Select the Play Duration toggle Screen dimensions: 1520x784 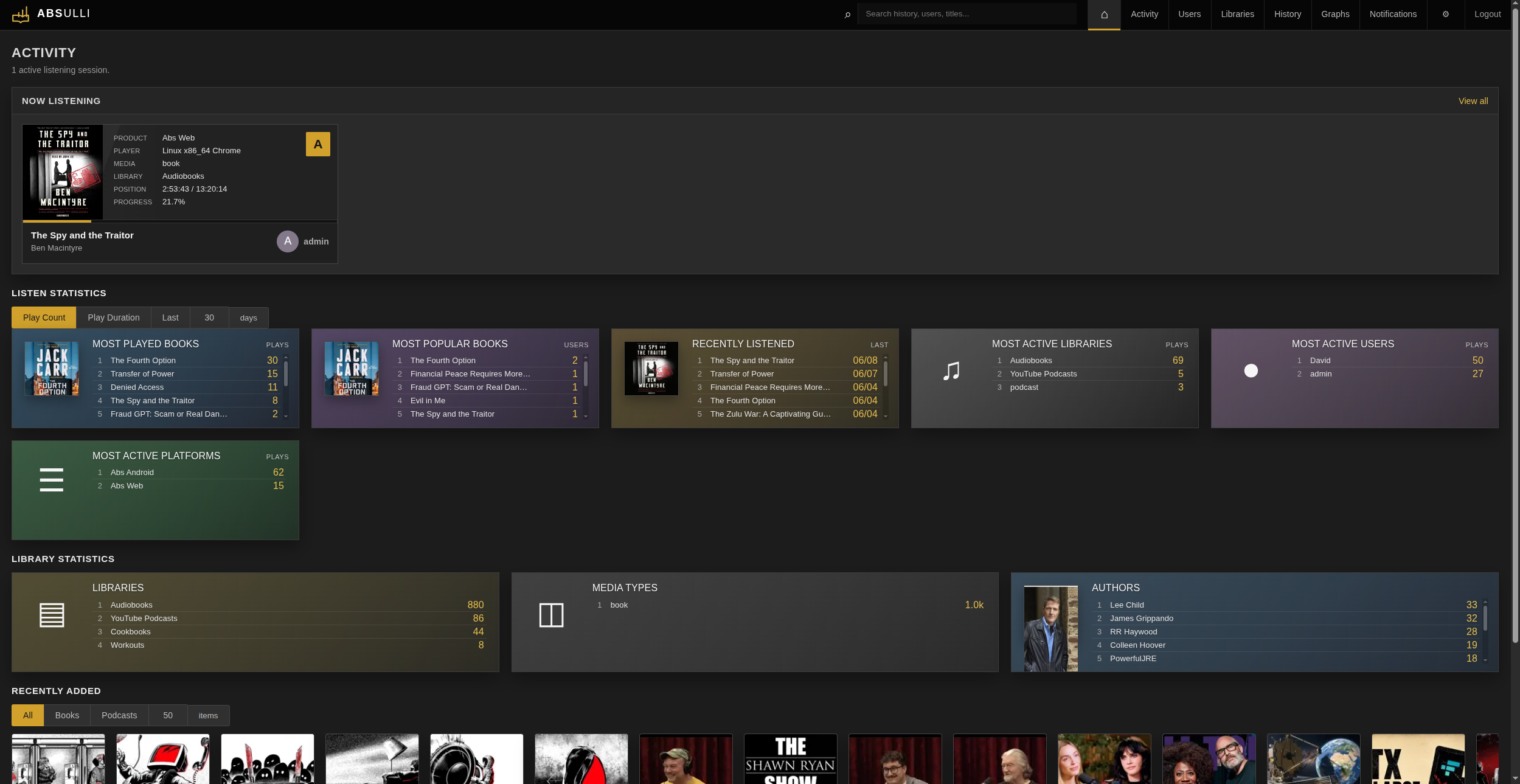[x=114, y=317]
